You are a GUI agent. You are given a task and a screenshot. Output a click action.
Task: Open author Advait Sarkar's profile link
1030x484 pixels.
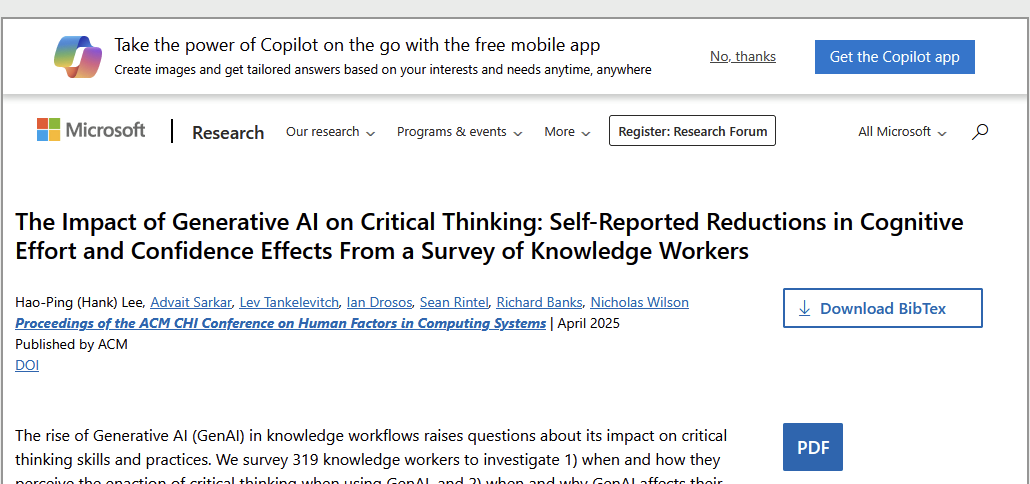click(191, 302)
